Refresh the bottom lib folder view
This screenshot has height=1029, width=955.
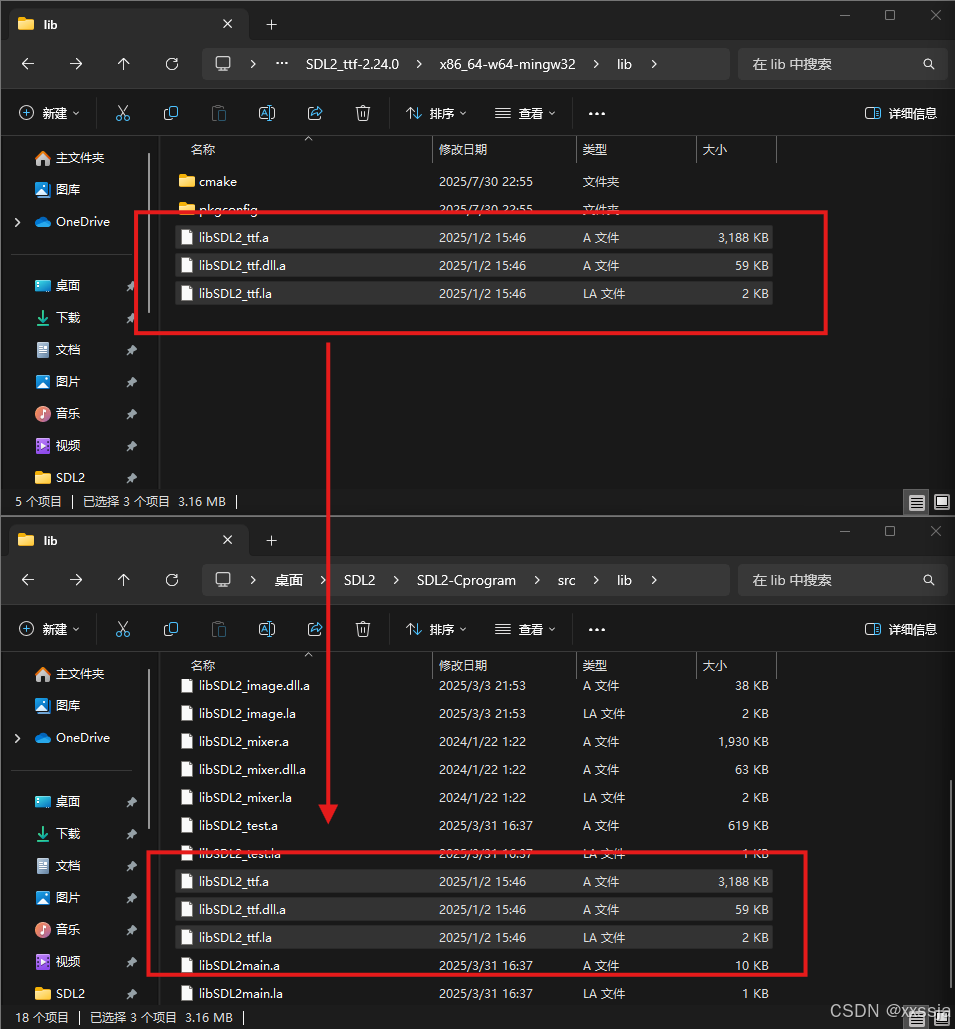click(171, 580)
